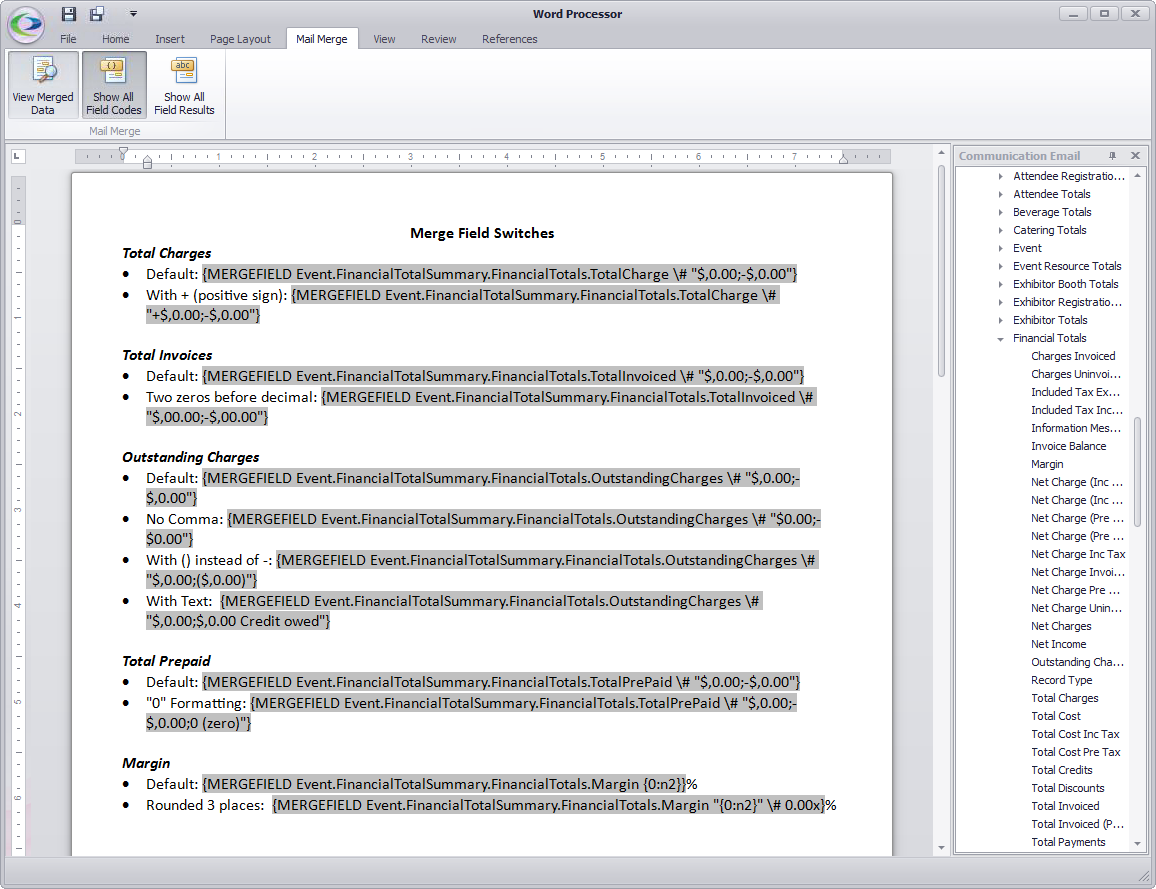Select the Total Cost field
This screenshot has width=1156, height=889.
point(1056,716)
